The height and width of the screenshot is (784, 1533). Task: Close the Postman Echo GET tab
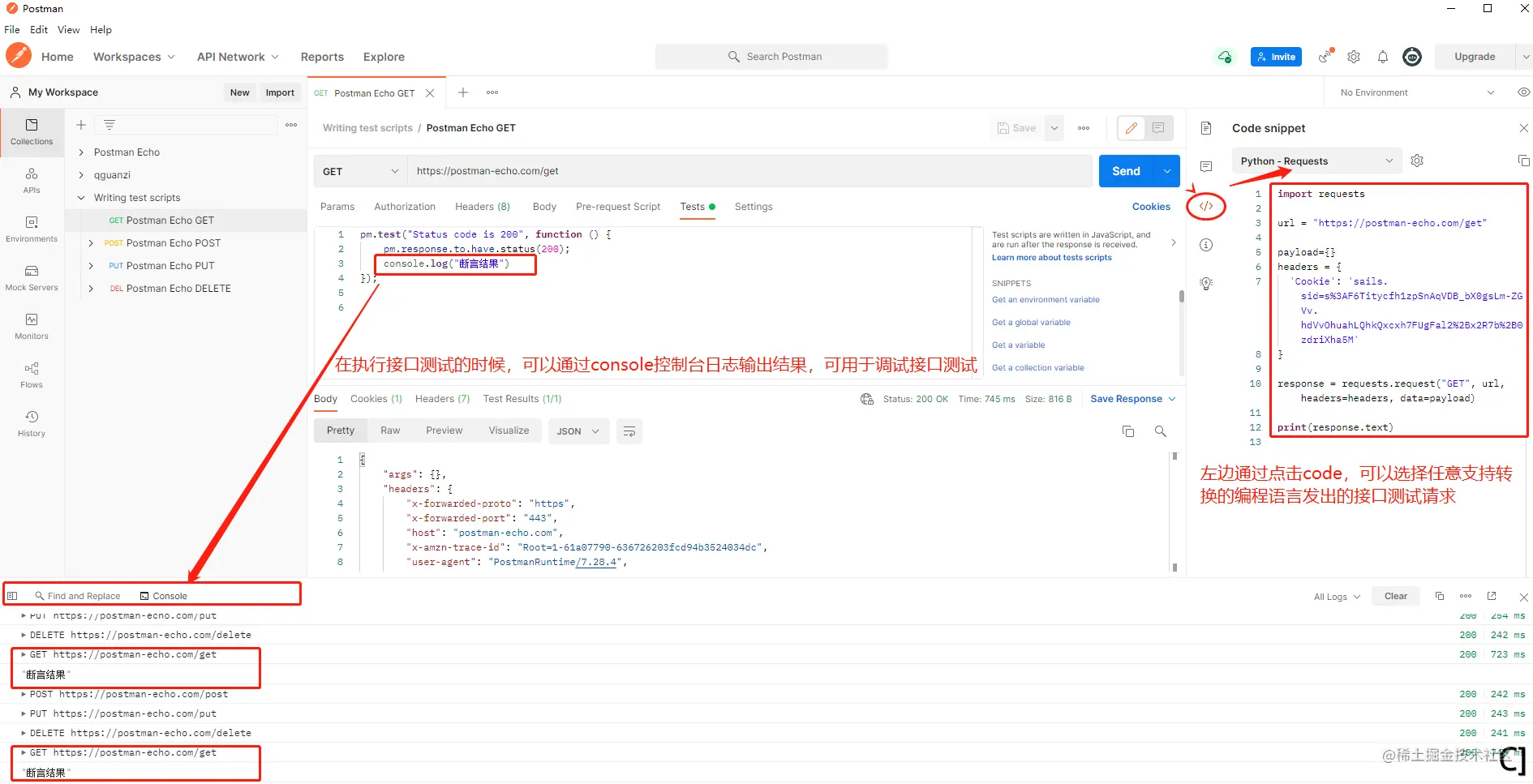430,93
